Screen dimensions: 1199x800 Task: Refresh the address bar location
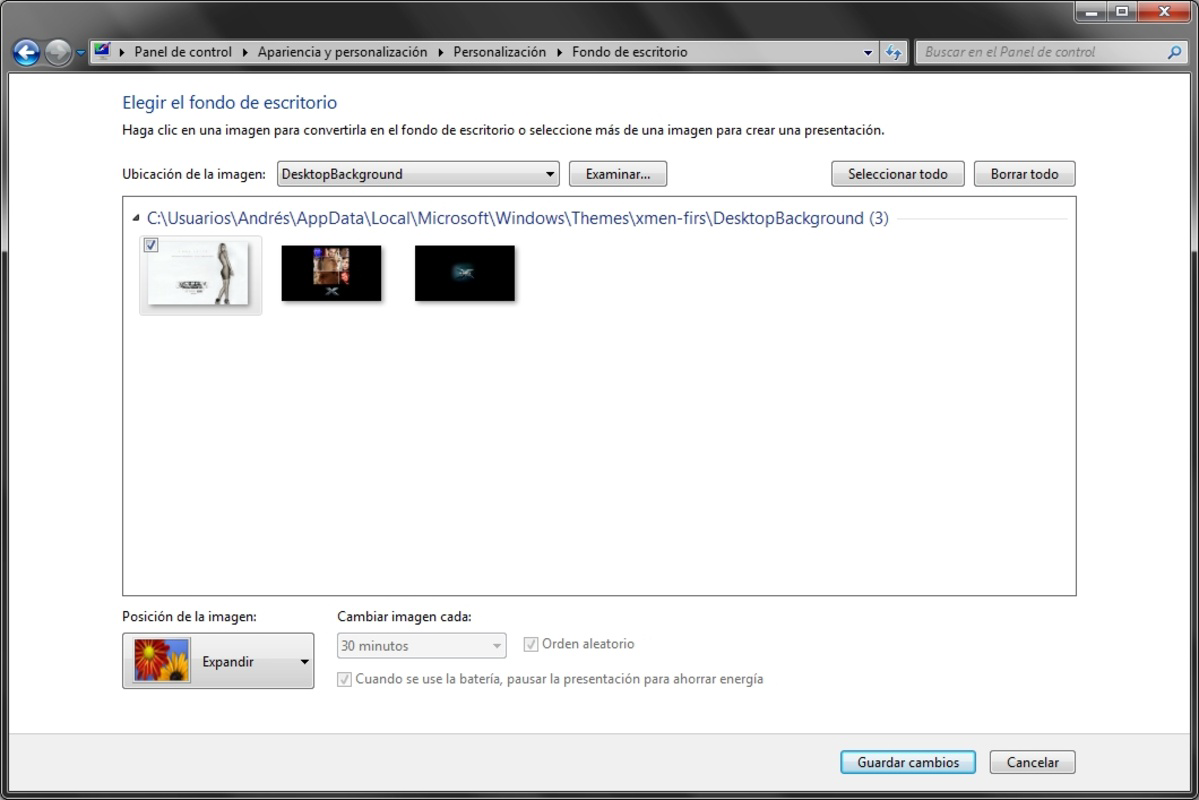(893, 53)
